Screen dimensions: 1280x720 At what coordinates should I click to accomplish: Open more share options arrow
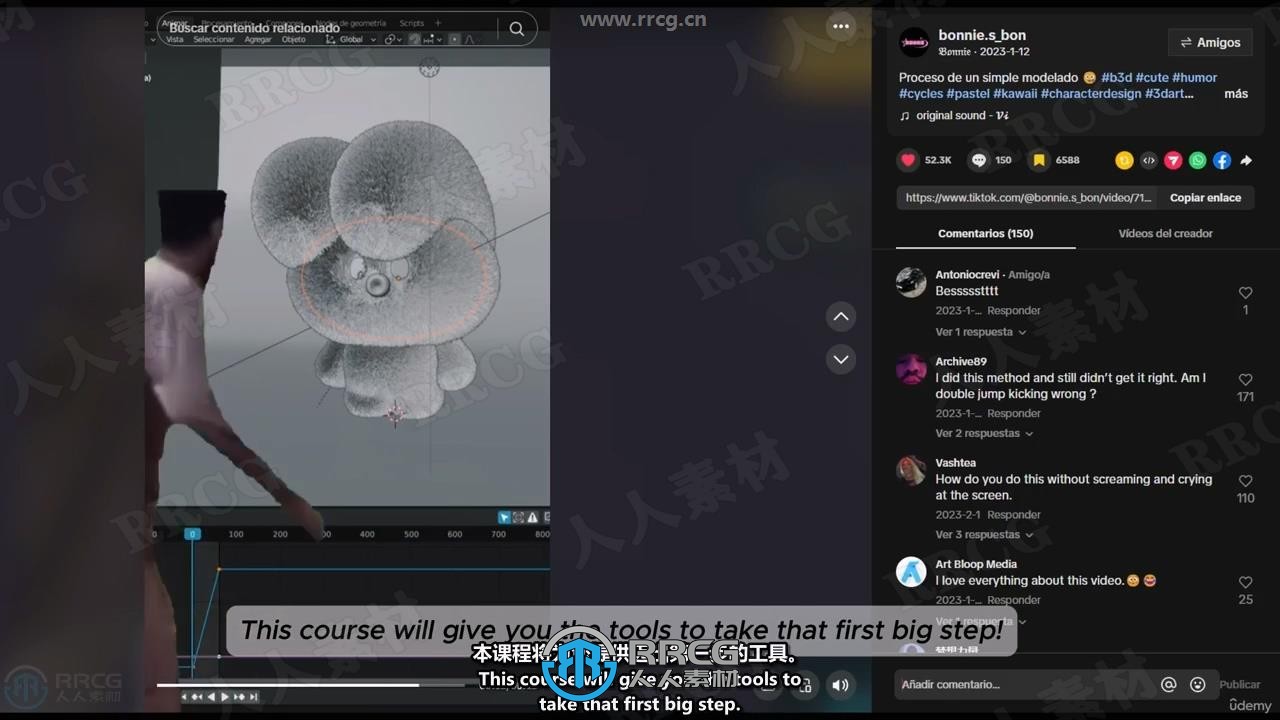click(x=1246, y=160)
